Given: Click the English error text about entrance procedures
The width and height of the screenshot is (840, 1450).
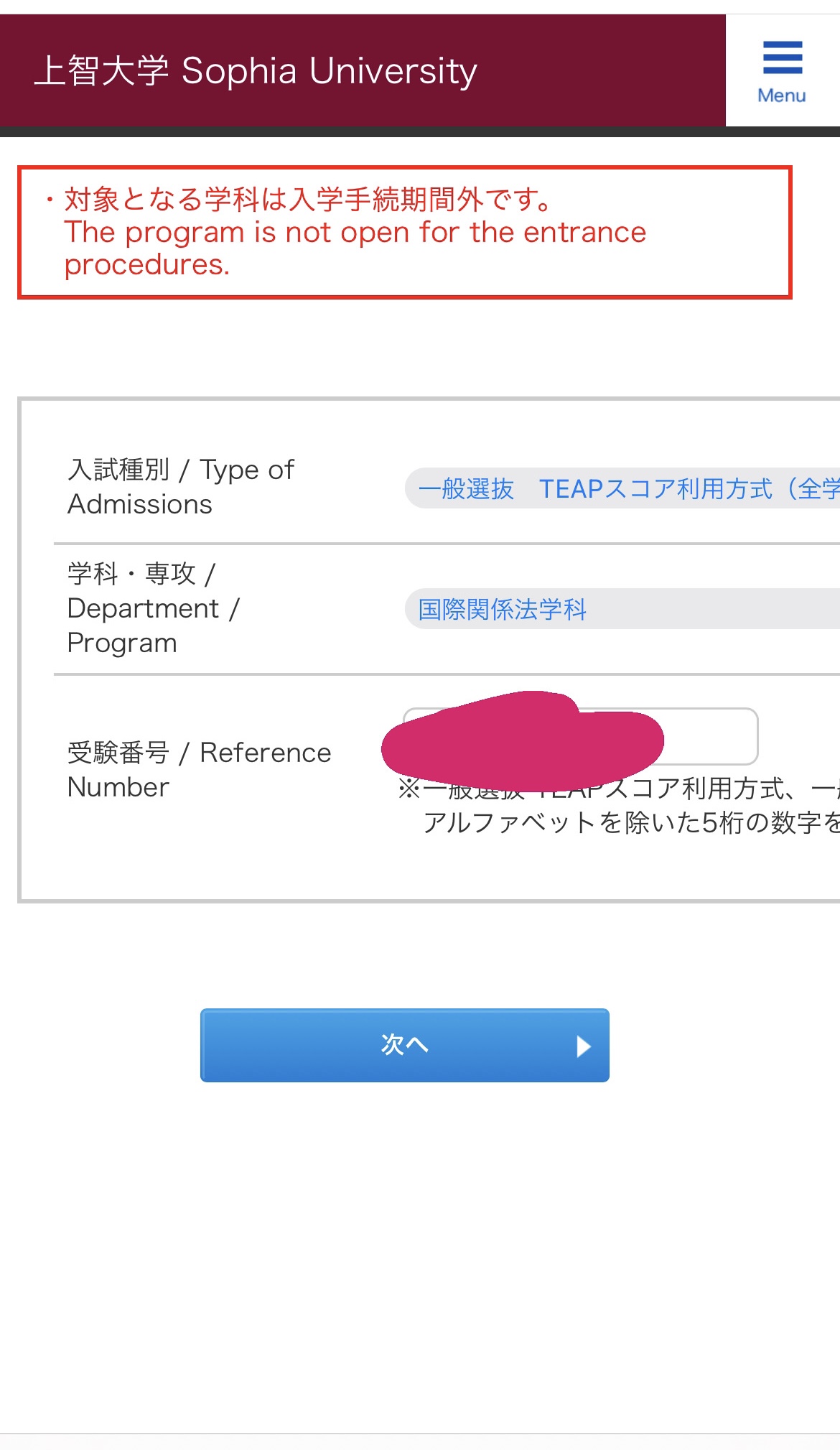Looking at the screenshot, I should coord(355,248).
